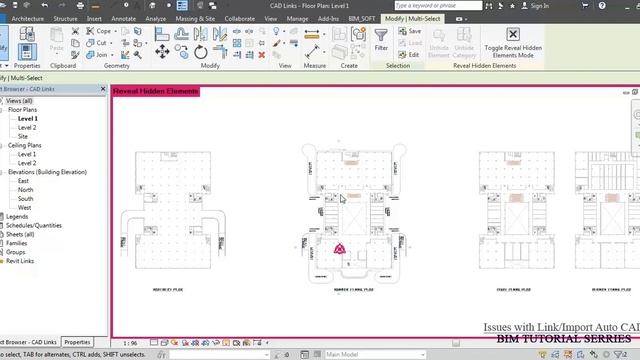
Task: Click Save selection button
Action: (x=410, y=31)
